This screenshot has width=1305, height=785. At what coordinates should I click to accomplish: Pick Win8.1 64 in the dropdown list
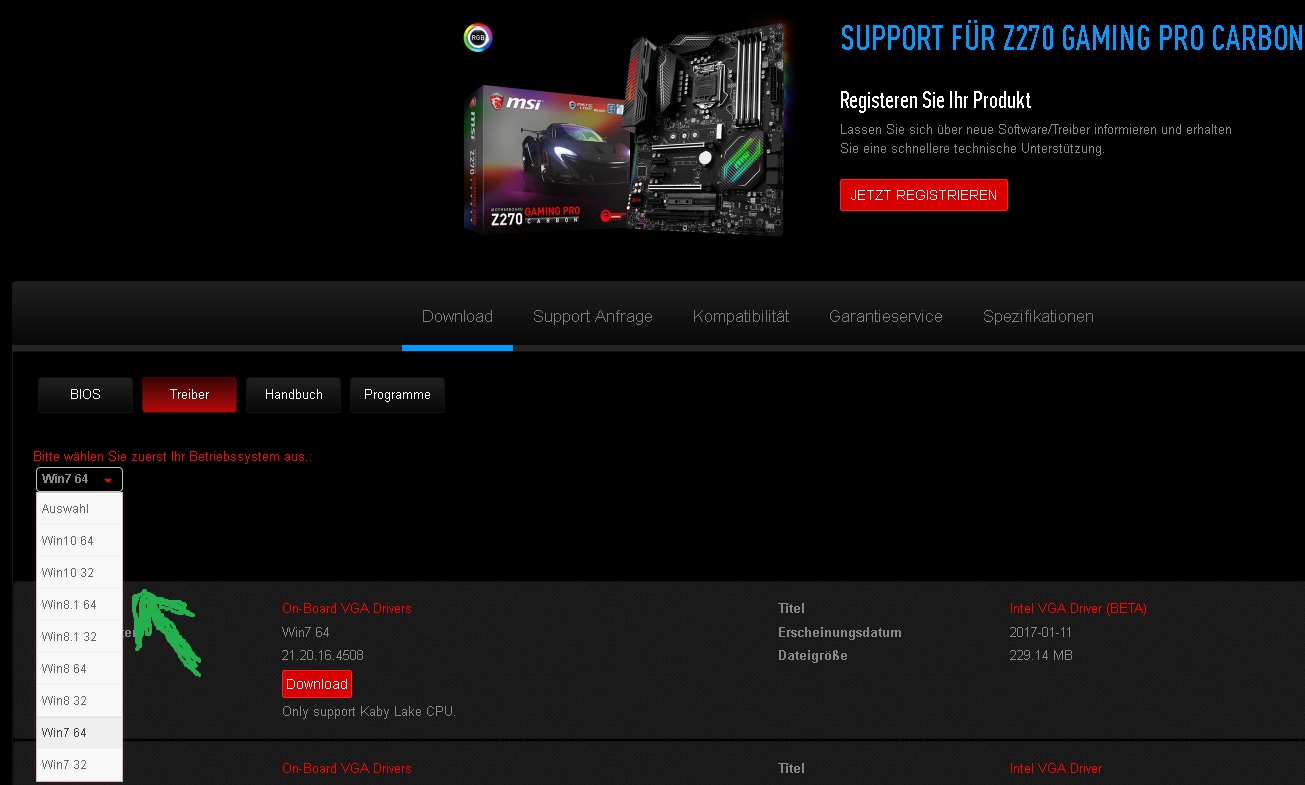click(x=79, y=604)
